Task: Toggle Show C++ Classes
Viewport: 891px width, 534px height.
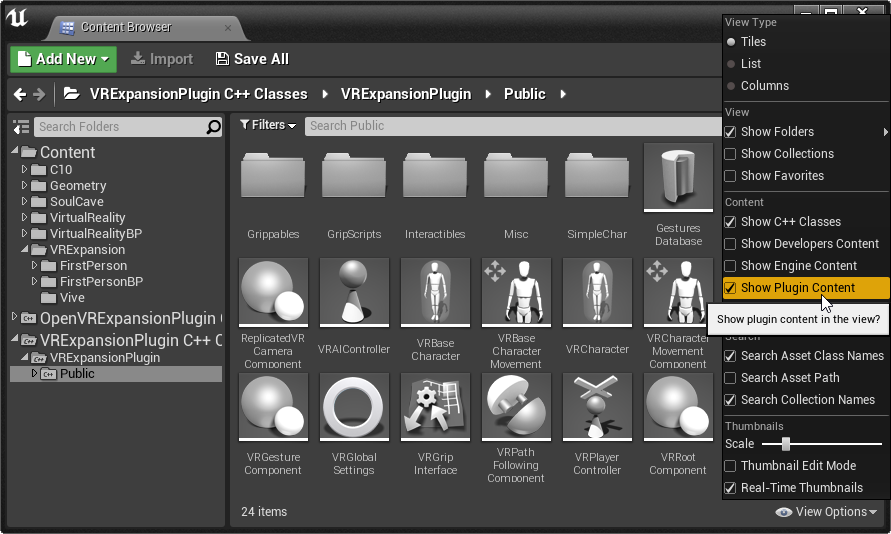Action: (x=730, y=222)
